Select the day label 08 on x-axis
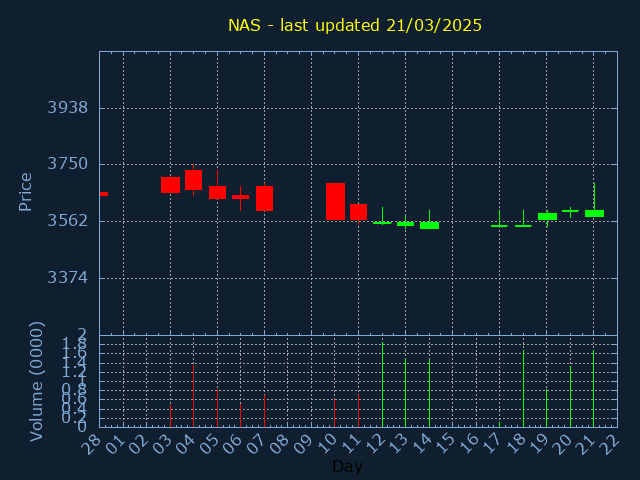 click(x=280, y=443)
